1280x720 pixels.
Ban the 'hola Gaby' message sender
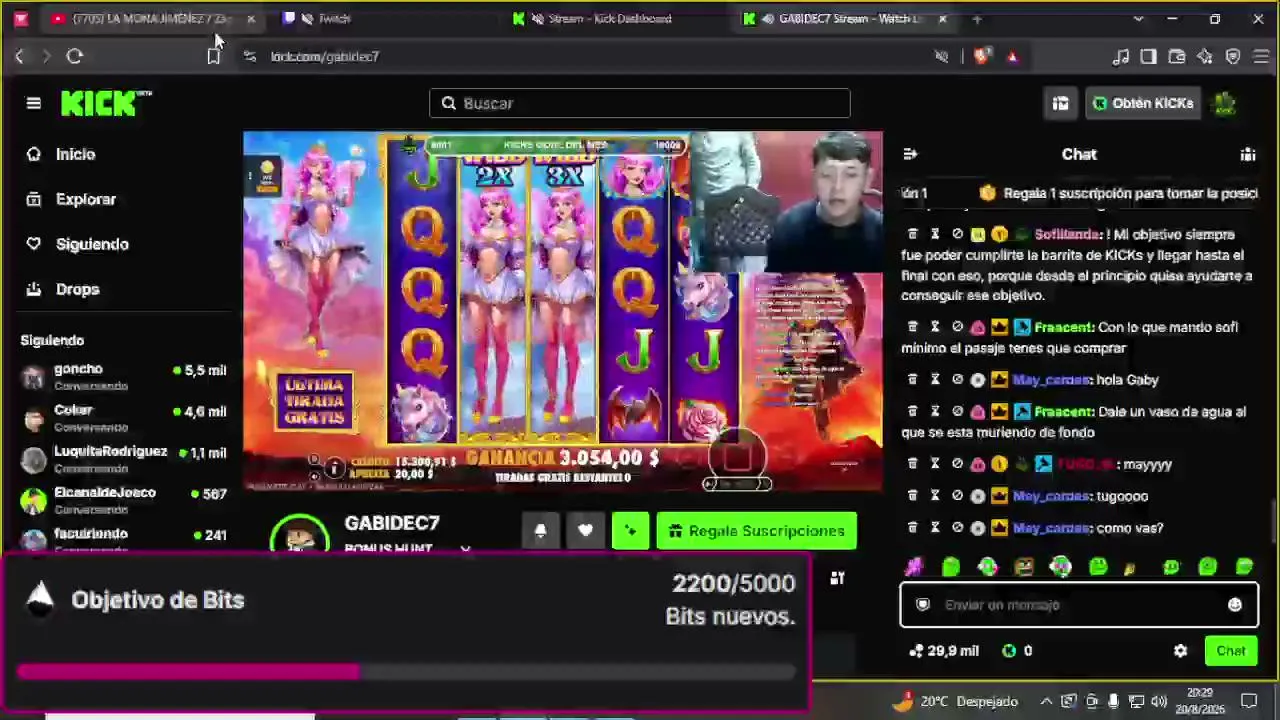(x=957, y=380)
